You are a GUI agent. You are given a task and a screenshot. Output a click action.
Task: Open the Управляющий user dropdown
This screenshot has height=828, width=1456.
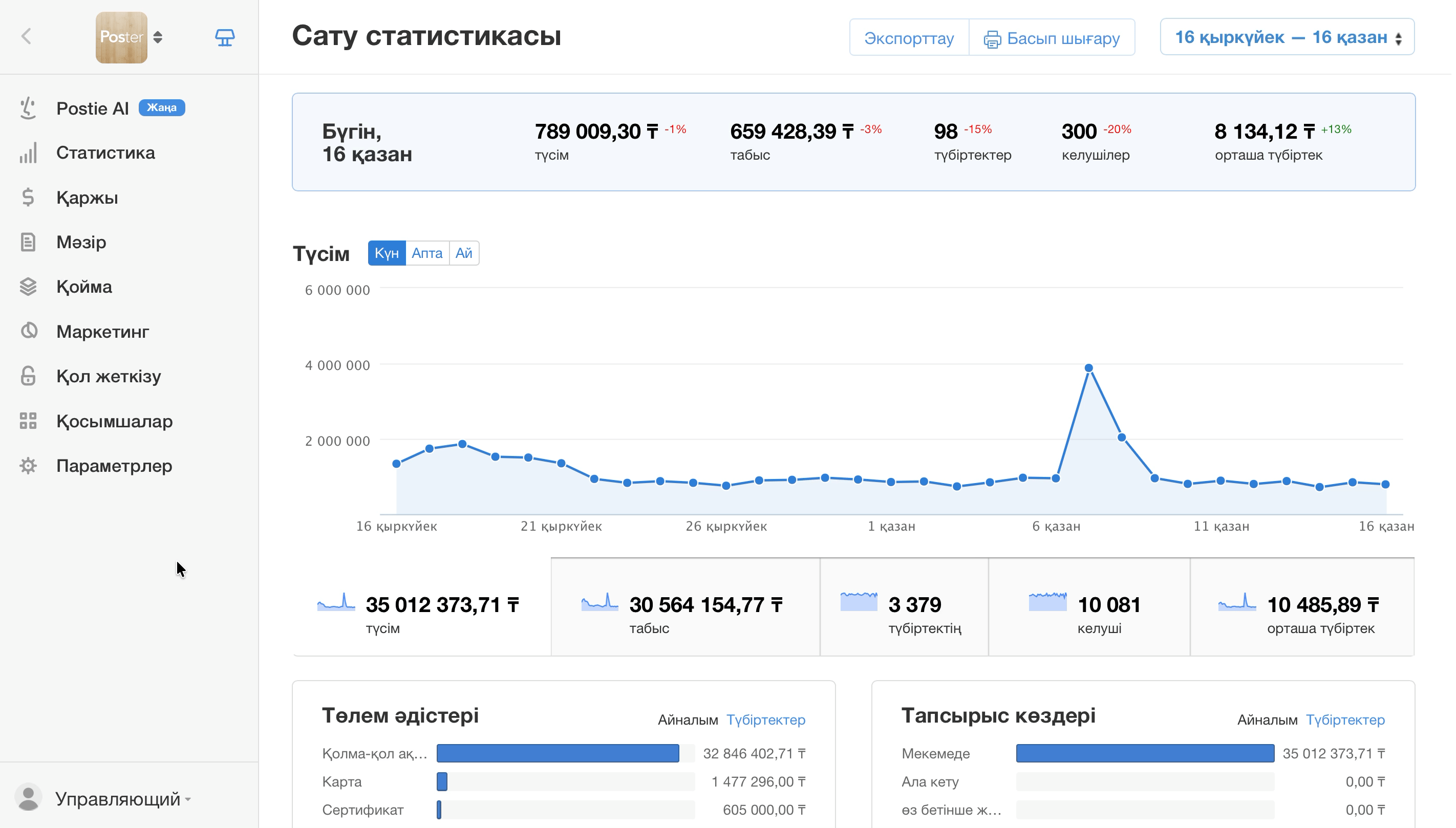[x=123, y=799]
